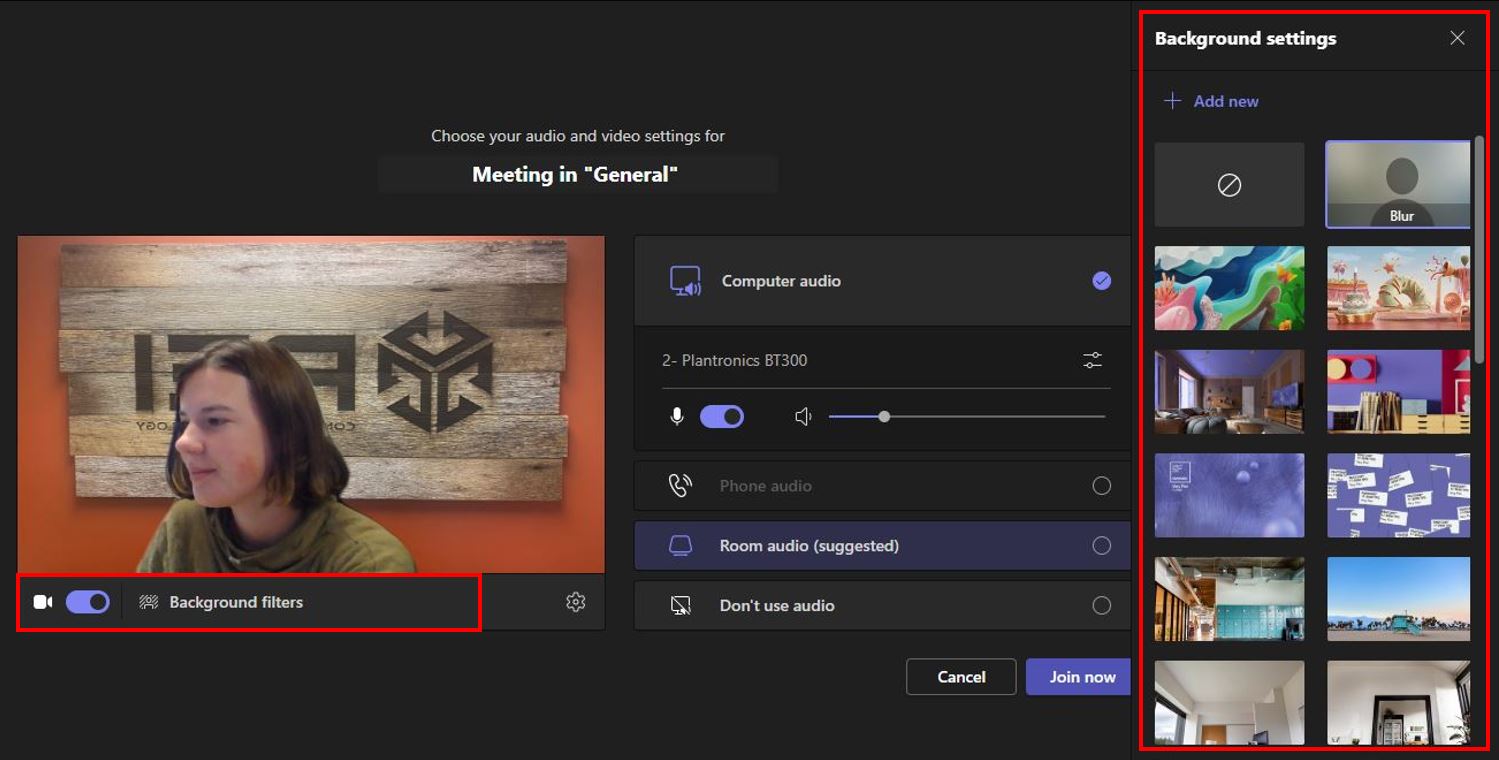Viewport: 1499px width, 760px height.
Task: Click the 2- Plantronics BT300 device label
Action: 734,360
